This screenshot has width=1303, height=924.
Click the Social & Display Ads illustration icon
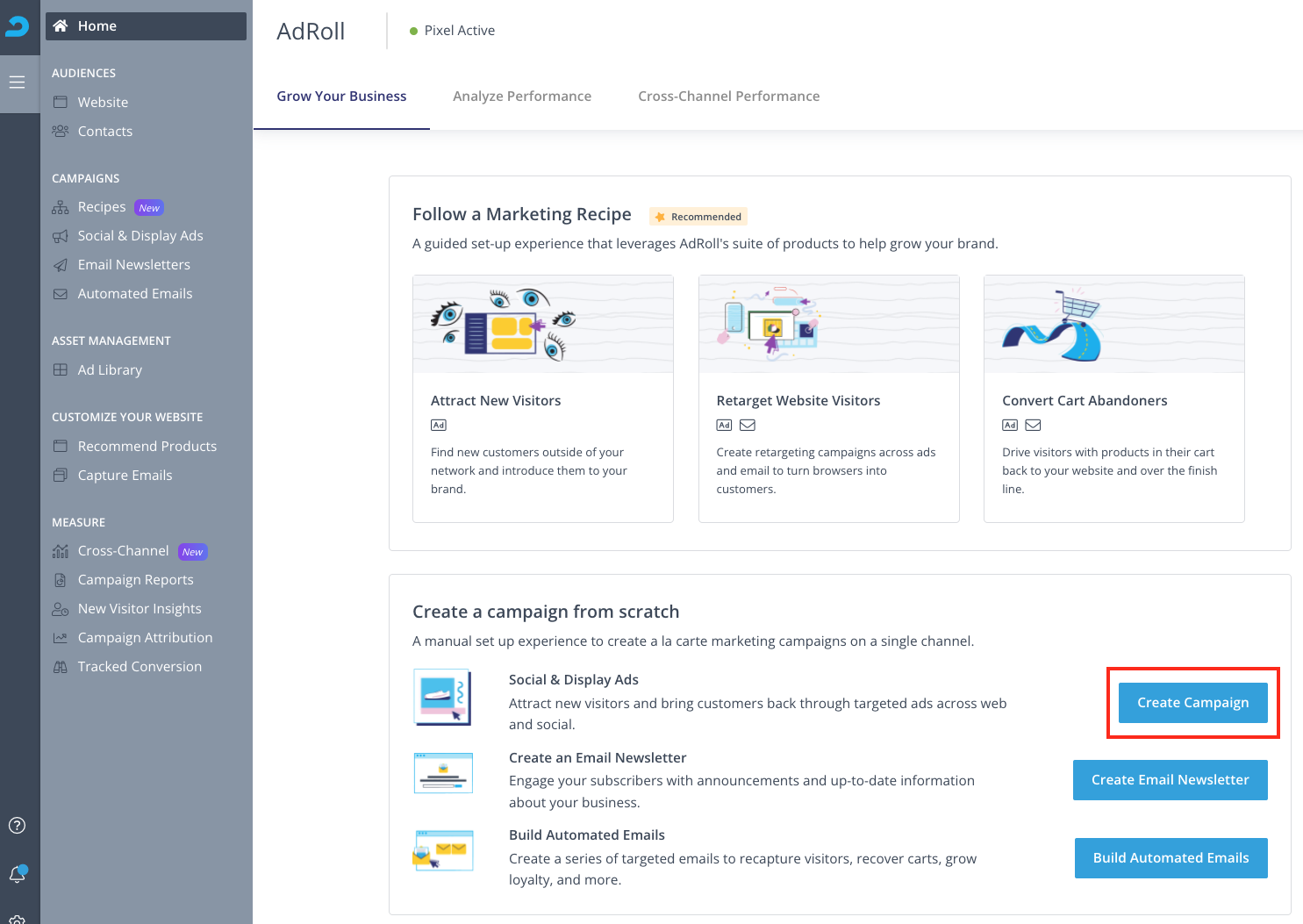(x=443, y=698)
